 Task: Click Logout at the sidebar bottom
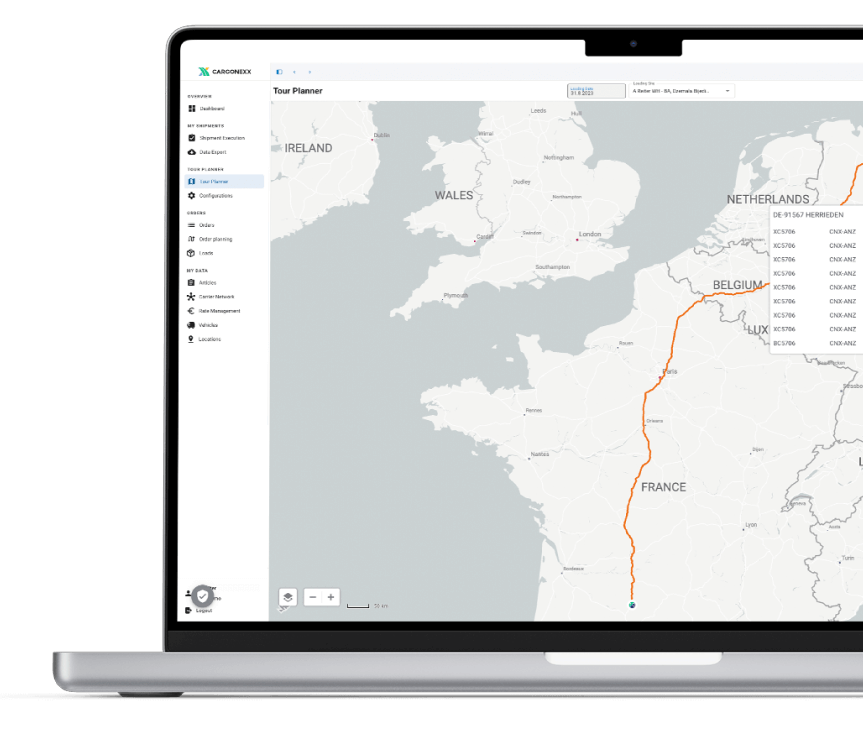pos(203,610)
